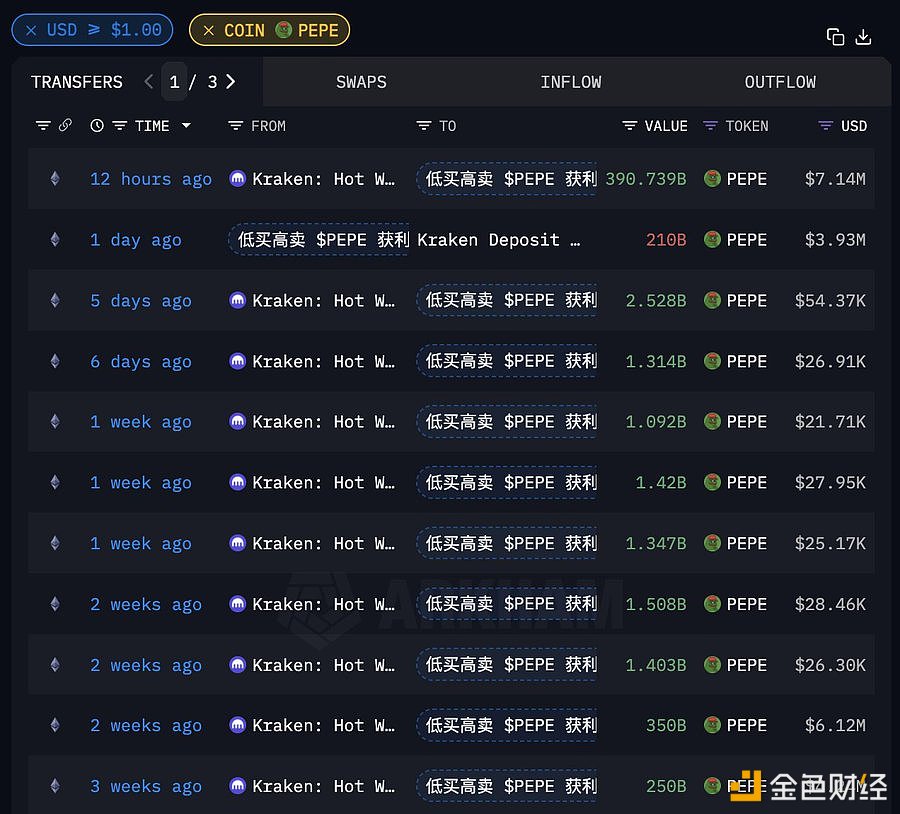Image resolution: width=900 pixels, height=814 pixels.
Task: Click Kraken Hot Wallet in the 1.42B row
Action: 324,483
